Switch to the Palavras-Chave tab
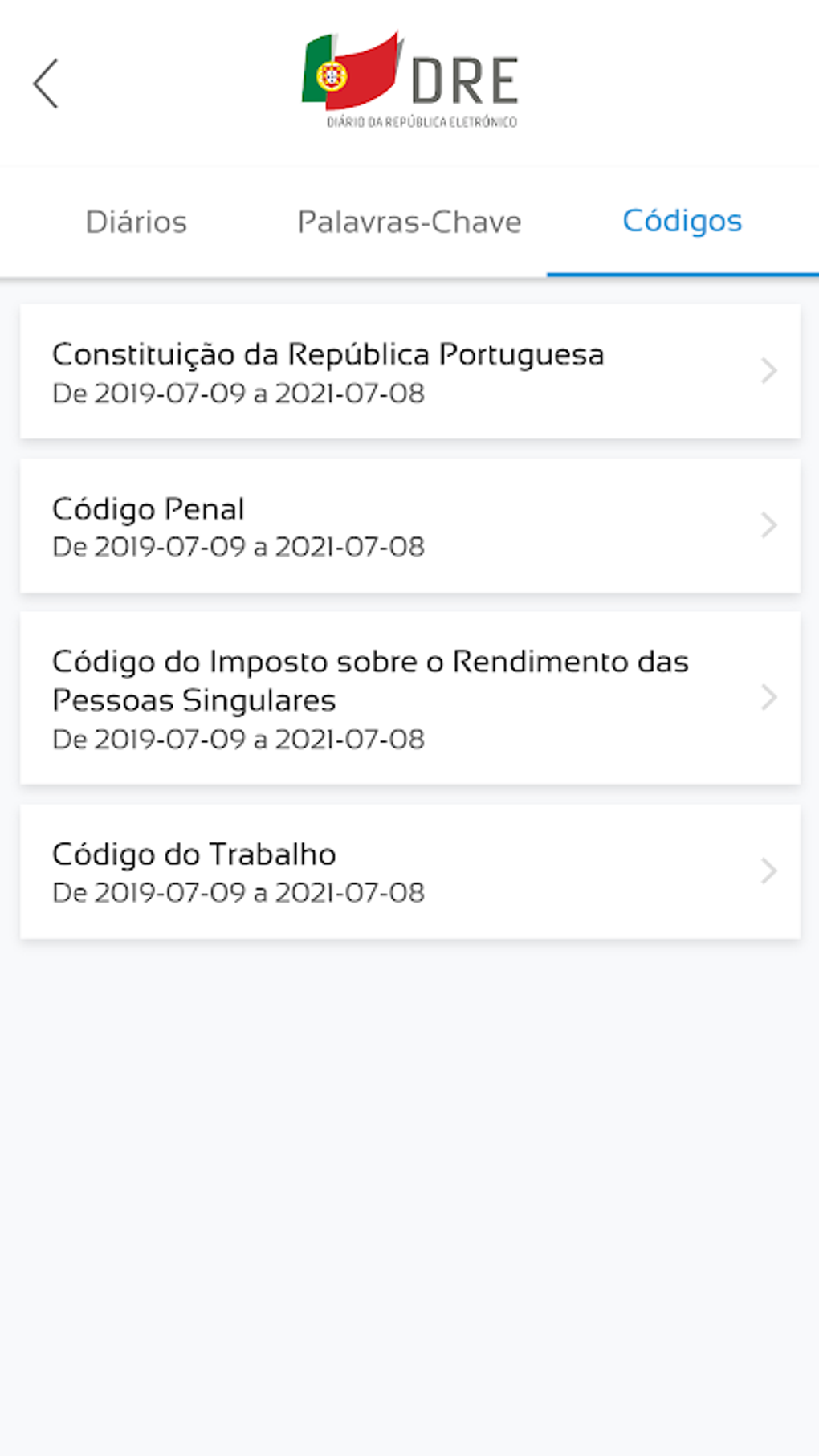Image resolution: width=819 pixels, height=1456 pixels. click(409, 222)
